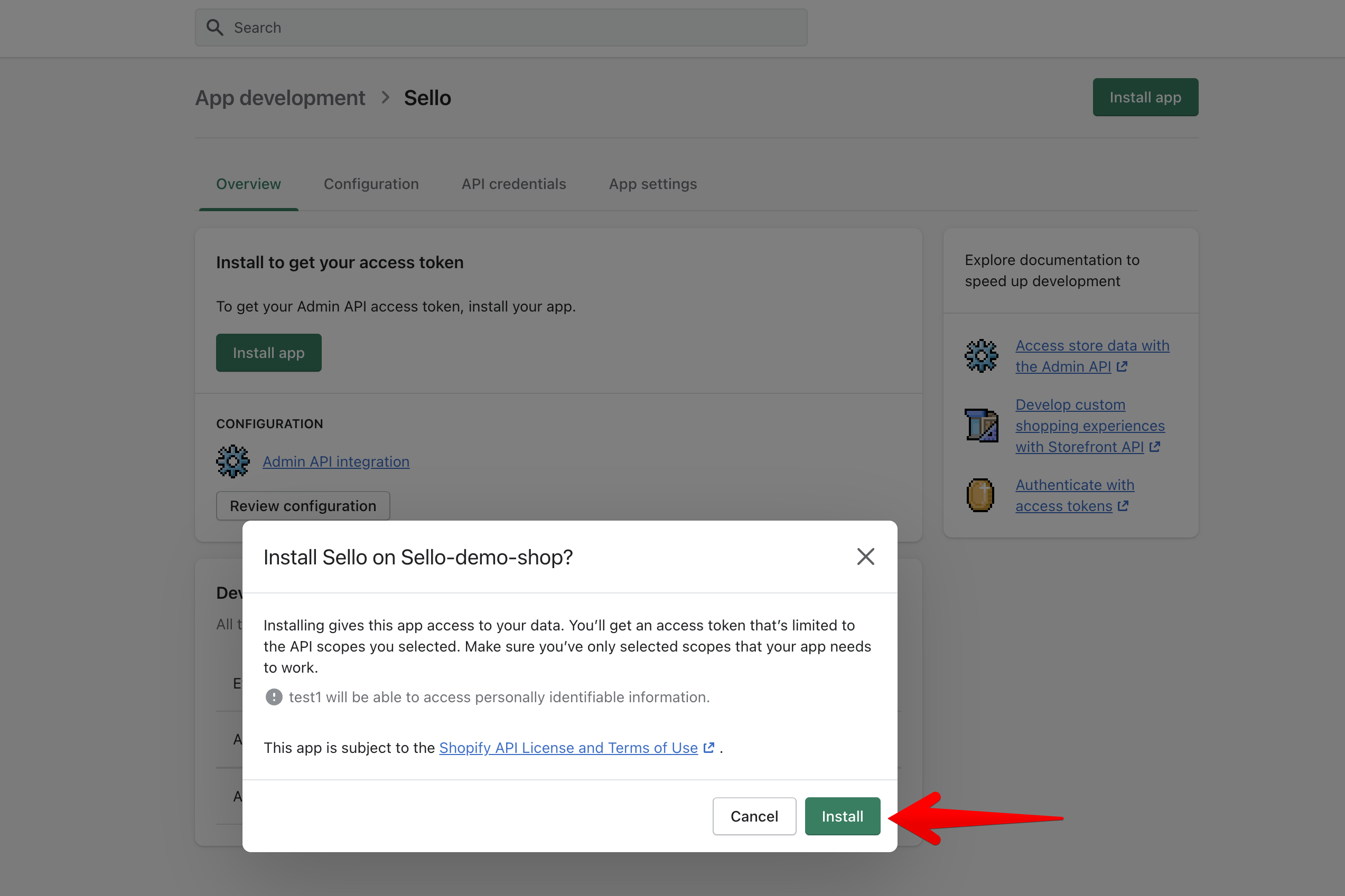Click heading Install to get your access token
The image size is (1345, 896).
coord(340,262)
